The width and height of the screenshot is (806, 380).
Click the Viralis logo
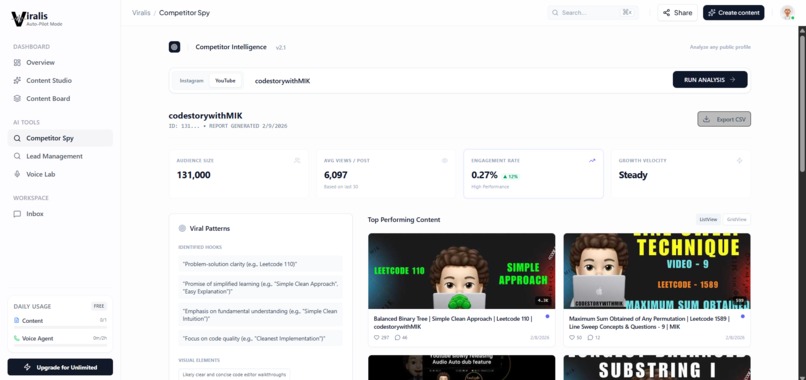coord(37,19)
